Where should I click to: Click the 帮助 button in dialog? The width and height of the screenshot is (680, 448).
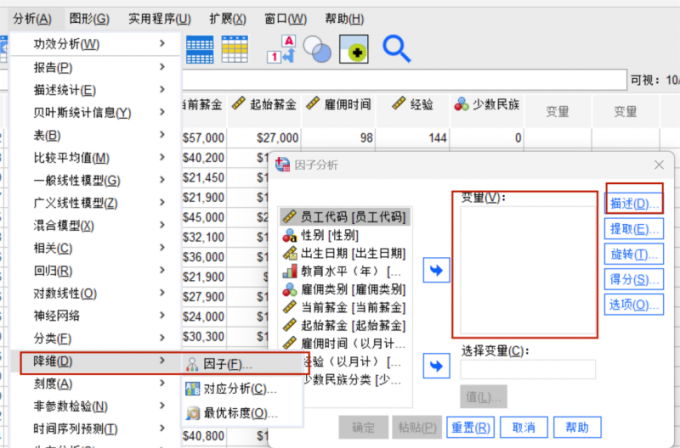point(577,428)
